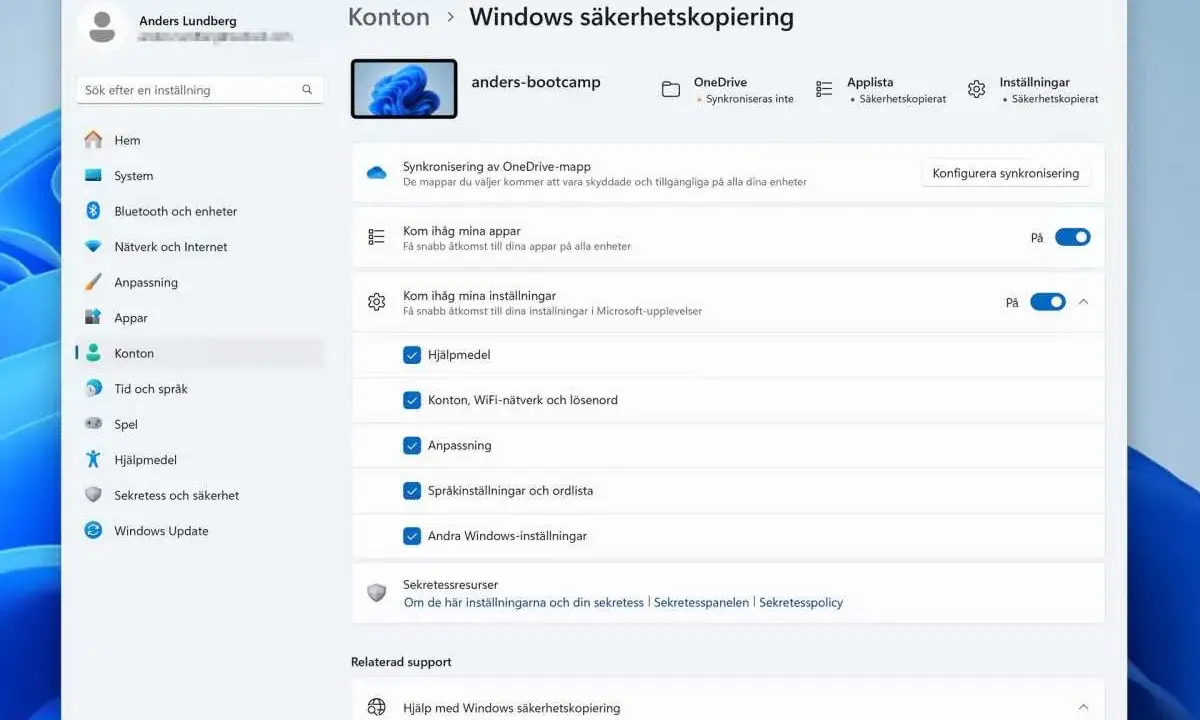Open the Sekretesspolicy link
The width and height of the screenshot is (1200, 720).
(x=801, y=602)
